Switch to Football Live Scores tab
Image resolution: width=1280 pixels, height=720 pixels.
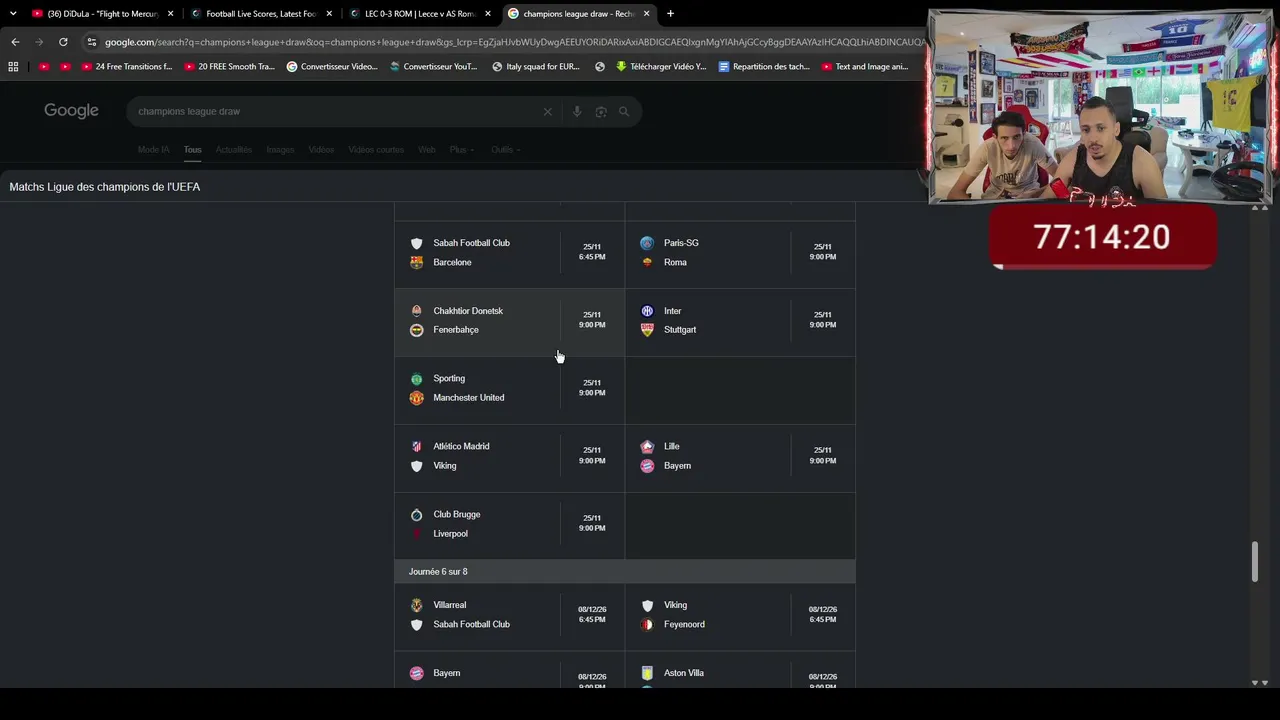click(x=261, y=14)
